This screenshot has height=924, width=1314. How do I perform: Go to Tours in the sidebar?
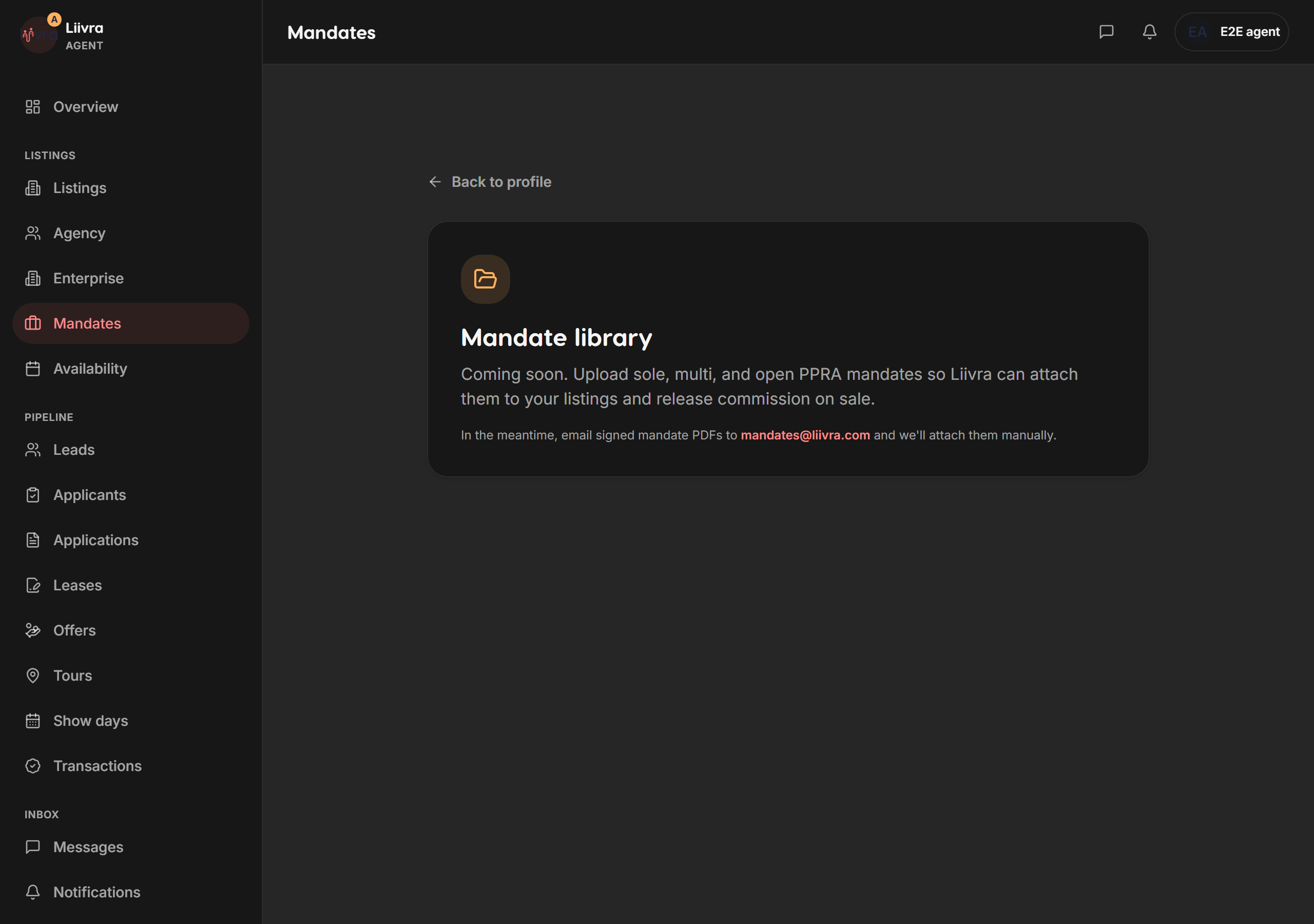pos(131,677)
